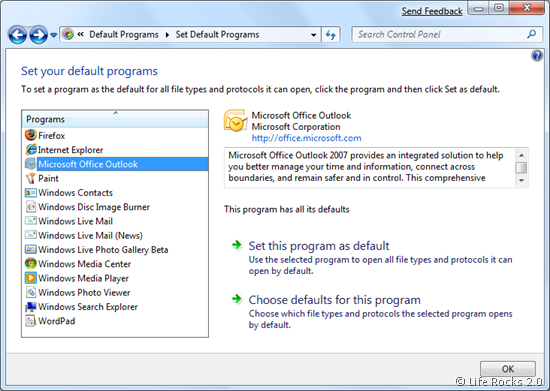Screen dimensions: 550x391
Task: Click the Windows Live Mail (News) icon
Action: (x=31, y=235)
